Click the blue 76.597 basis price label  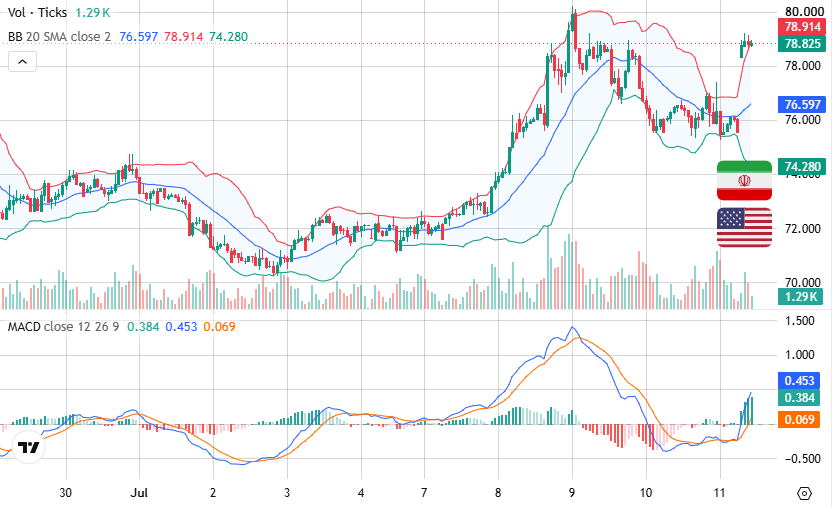coord(802,104)
